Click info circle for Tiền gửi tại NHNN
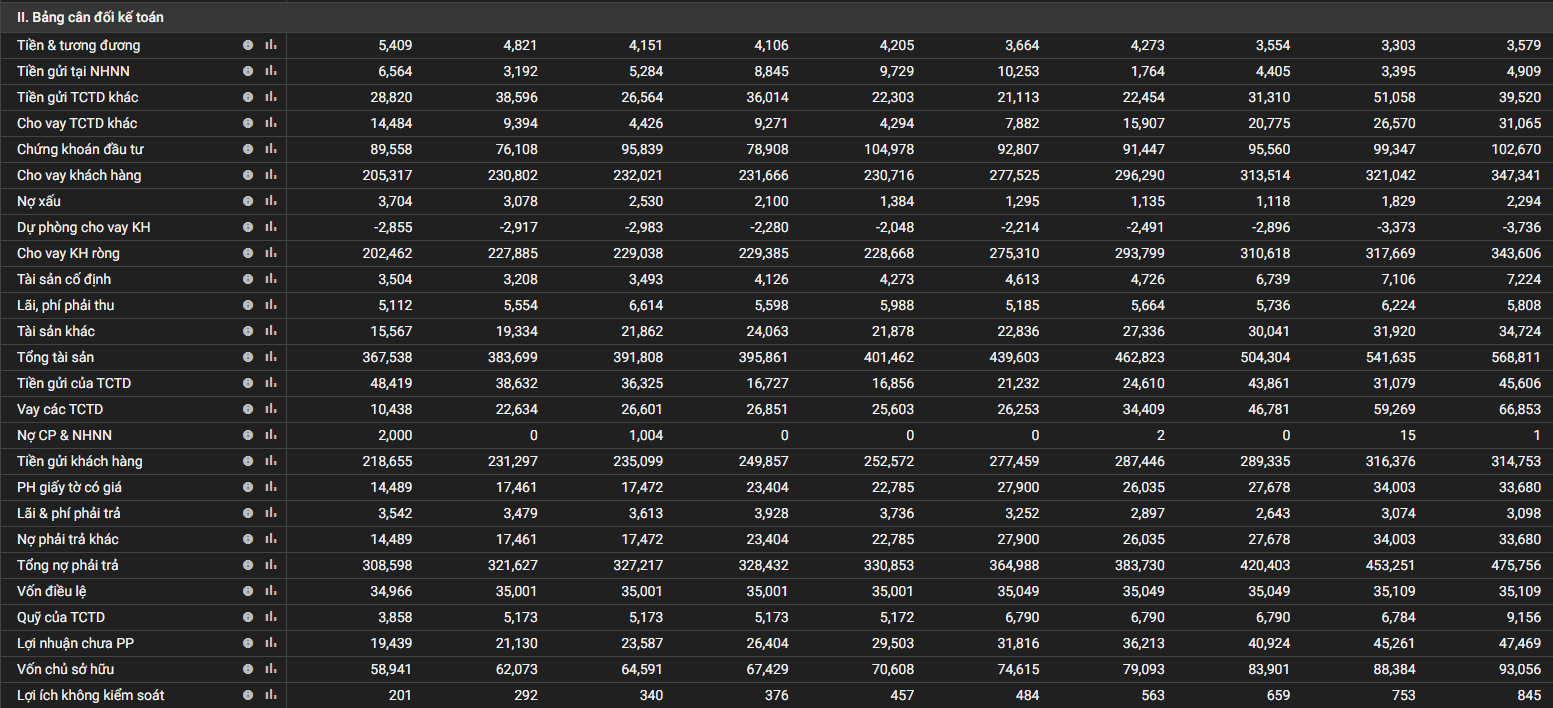The height and width of the screenshot is (708, 1553). point(248,71)
